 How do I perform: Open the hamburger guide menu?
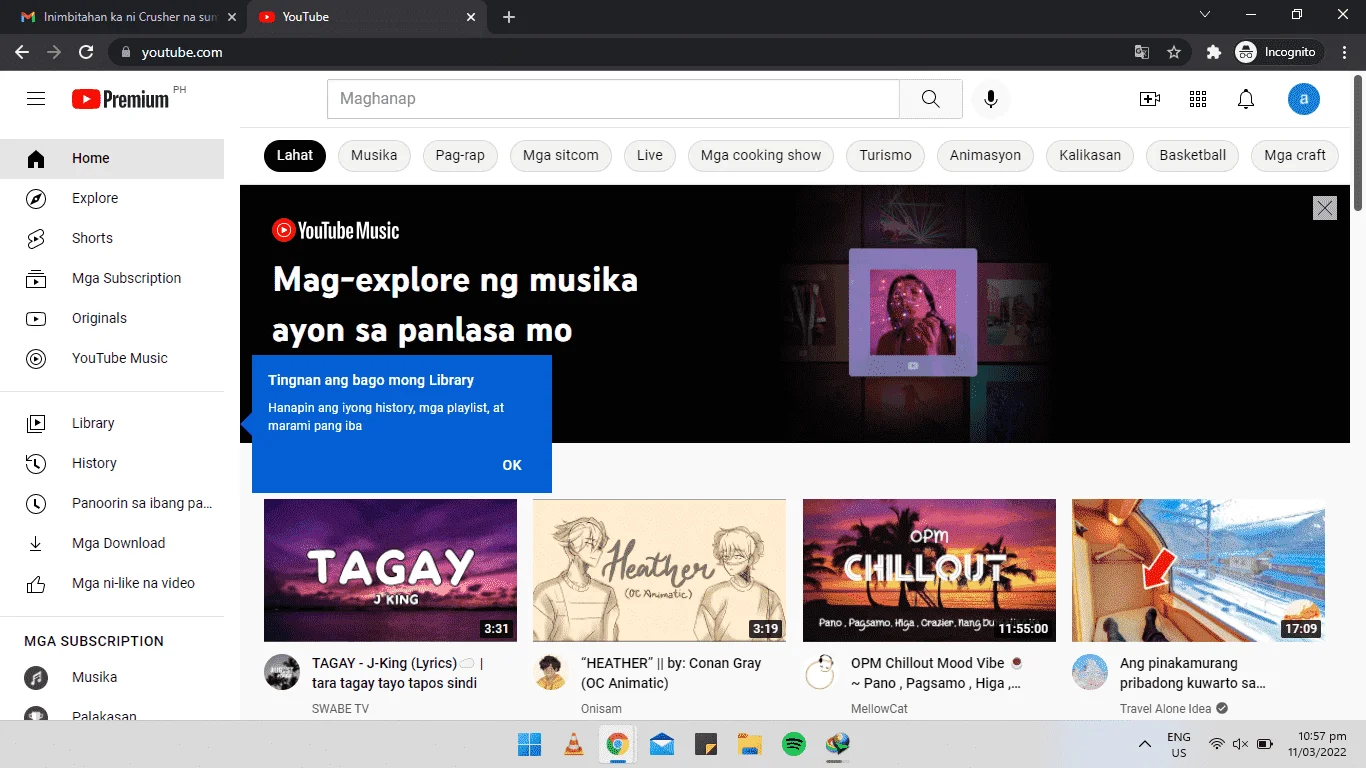coord(36,98)
